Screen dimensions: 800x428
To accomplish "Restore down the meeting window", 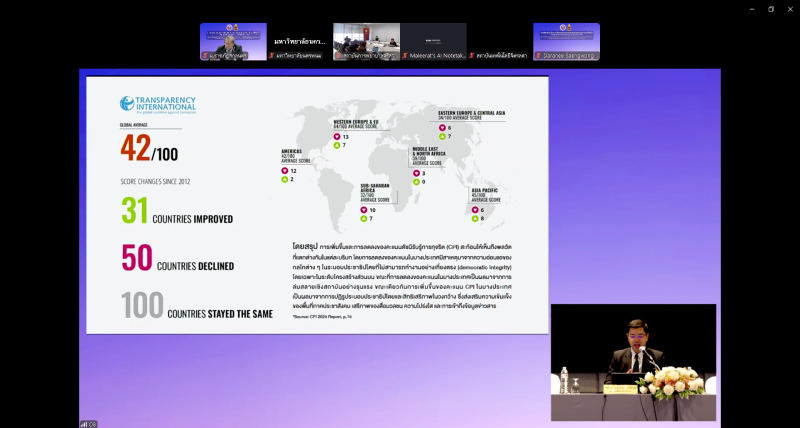I will pyautogui.click(x=771, y=8).
